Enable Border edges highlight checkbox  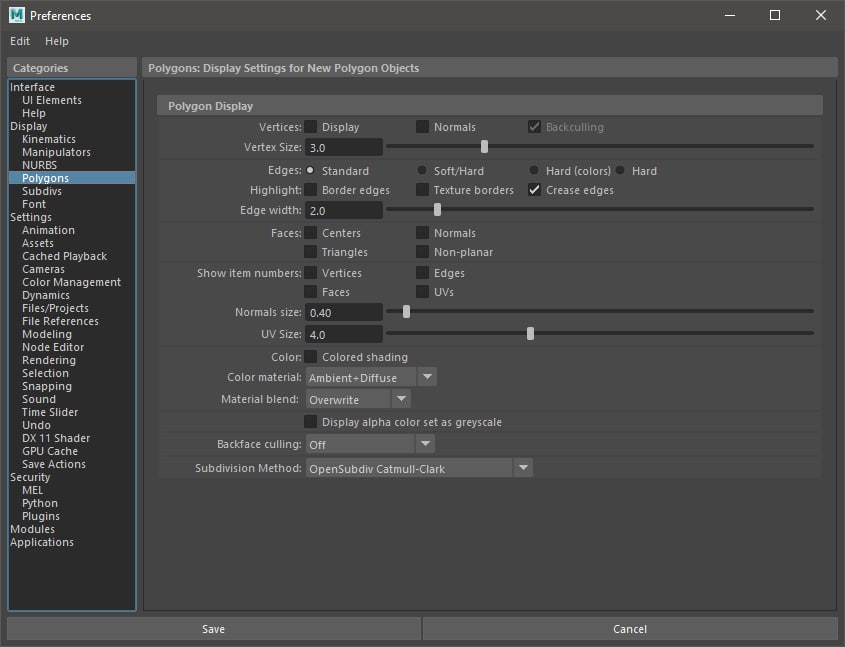tap(310, 190)
